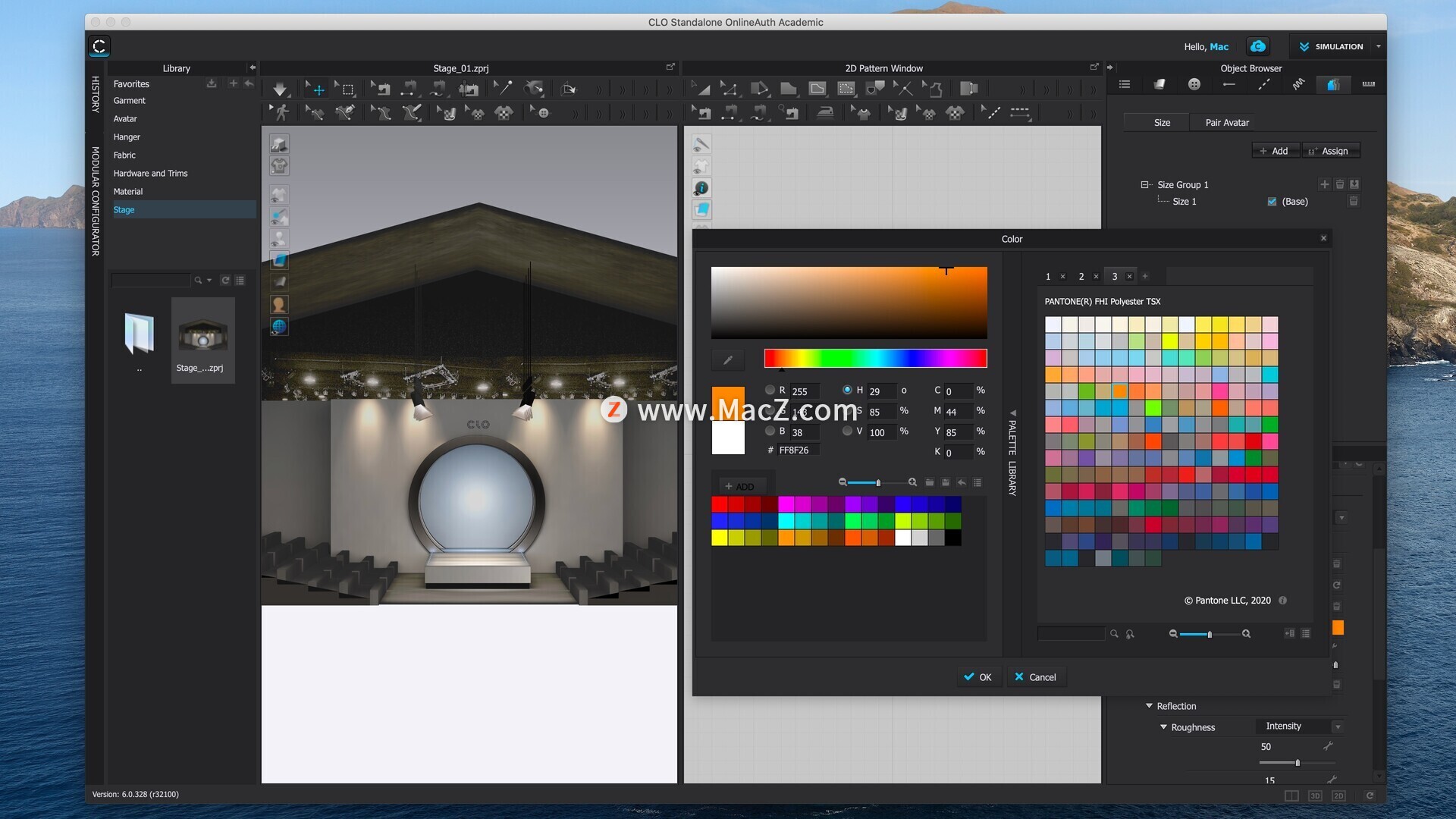Image resolution: width=1456 pixels, height=819 pixels.
Task: Switch to palette tab 2
Action: 1081,277
